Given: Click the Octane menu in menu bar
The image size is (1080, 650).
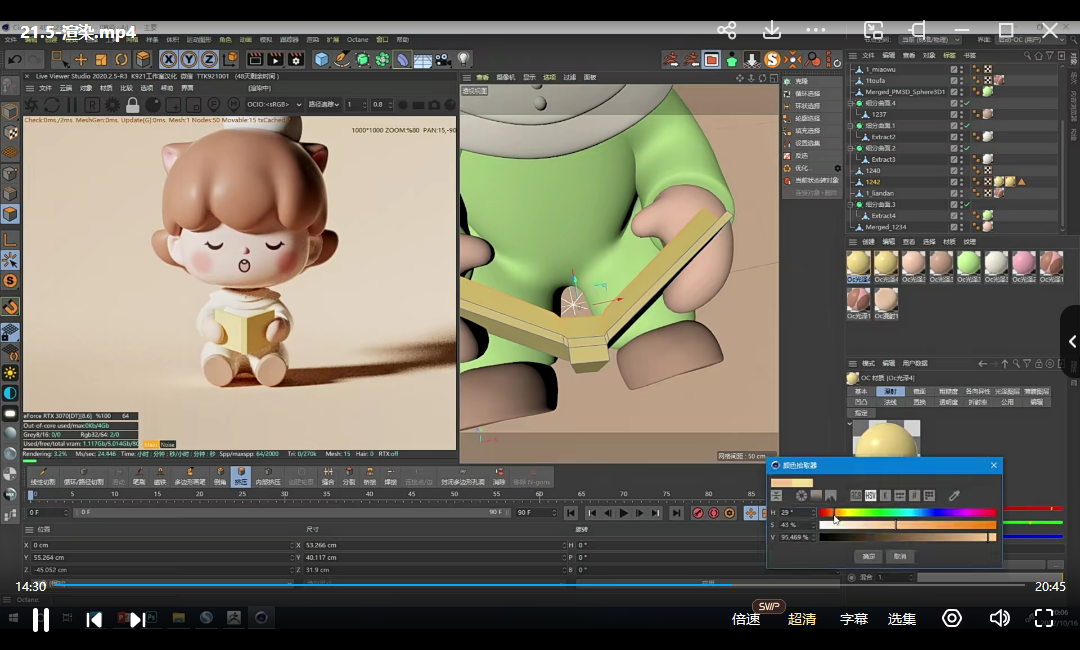Looking at the screenshot, I should pyautogui.click(x=357, y=40).
